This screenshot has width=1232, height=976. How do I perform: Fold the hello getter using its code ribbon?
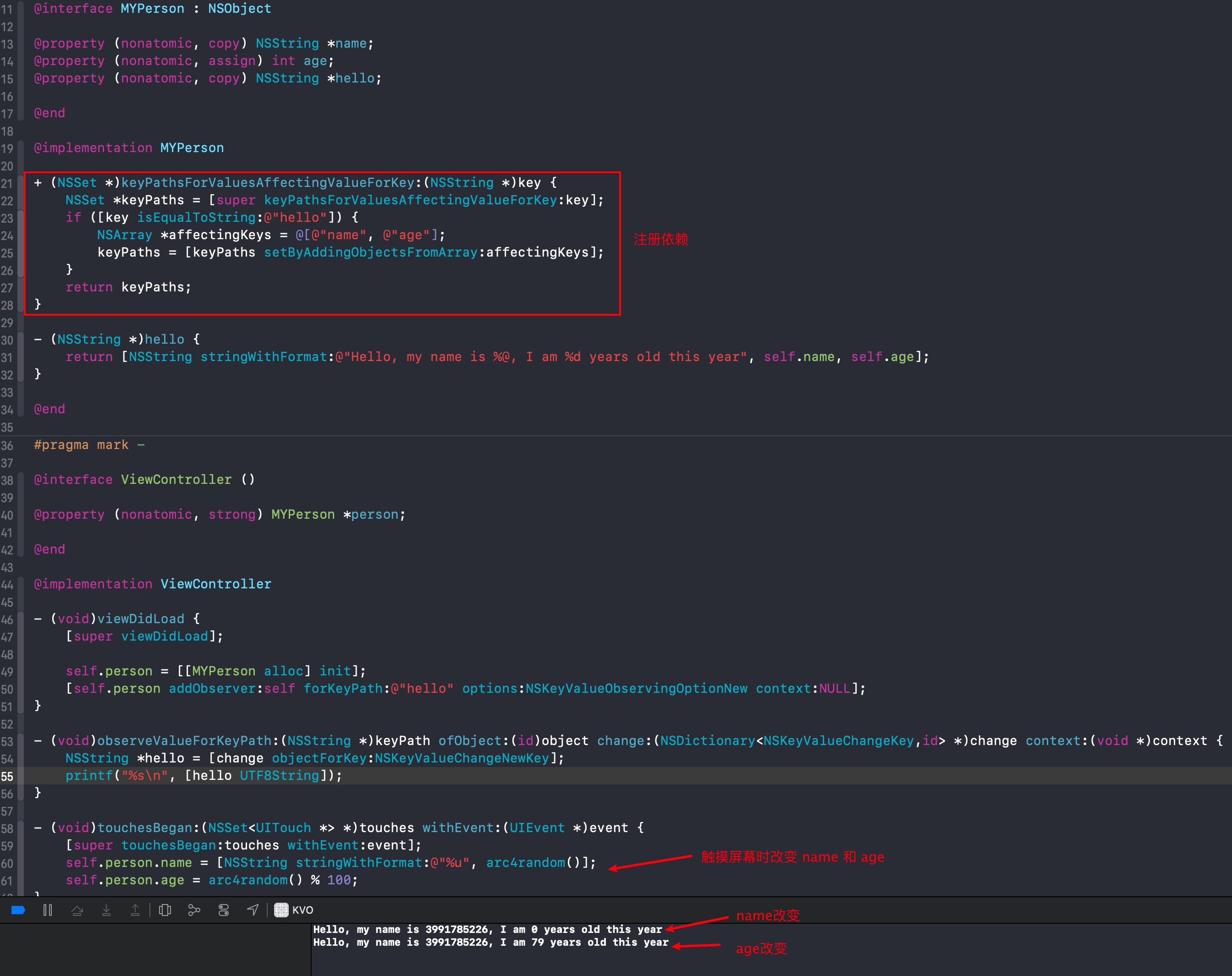pos(21,356)
